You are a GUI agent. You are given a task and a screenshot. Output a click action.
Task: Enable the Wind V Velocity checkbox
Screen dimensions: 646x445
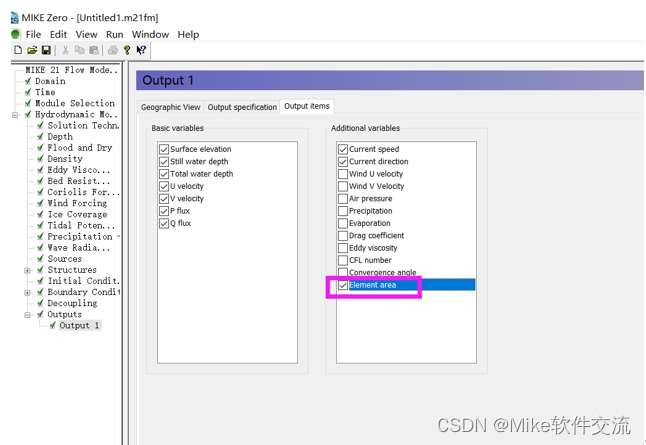(x=343, y=186)
